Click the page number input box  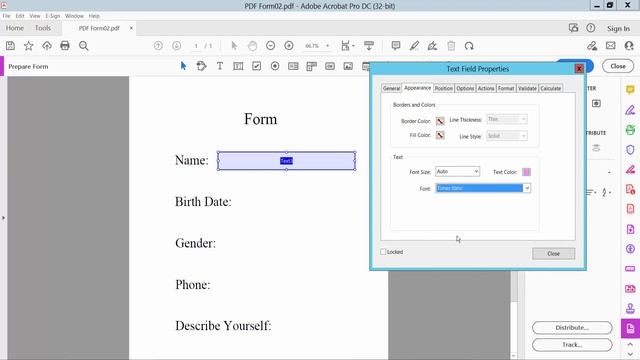coord(196,46)
